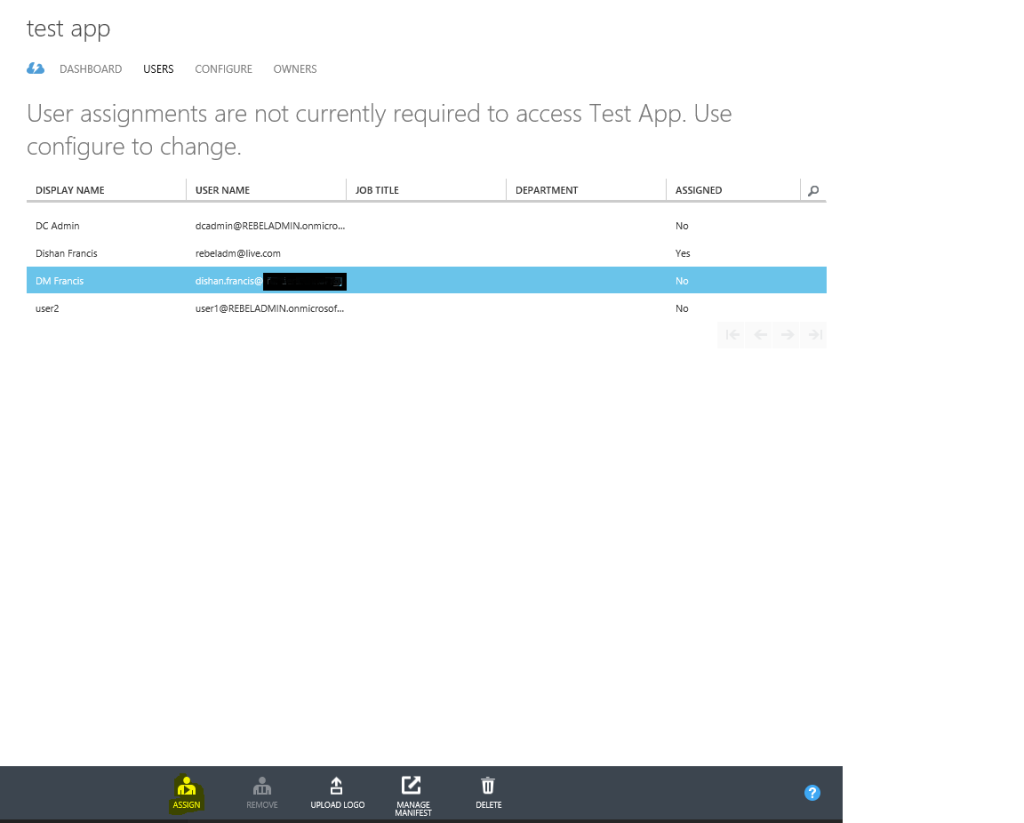Sort by the Display Name column header

pyautogui.click(x=69, y=189)
